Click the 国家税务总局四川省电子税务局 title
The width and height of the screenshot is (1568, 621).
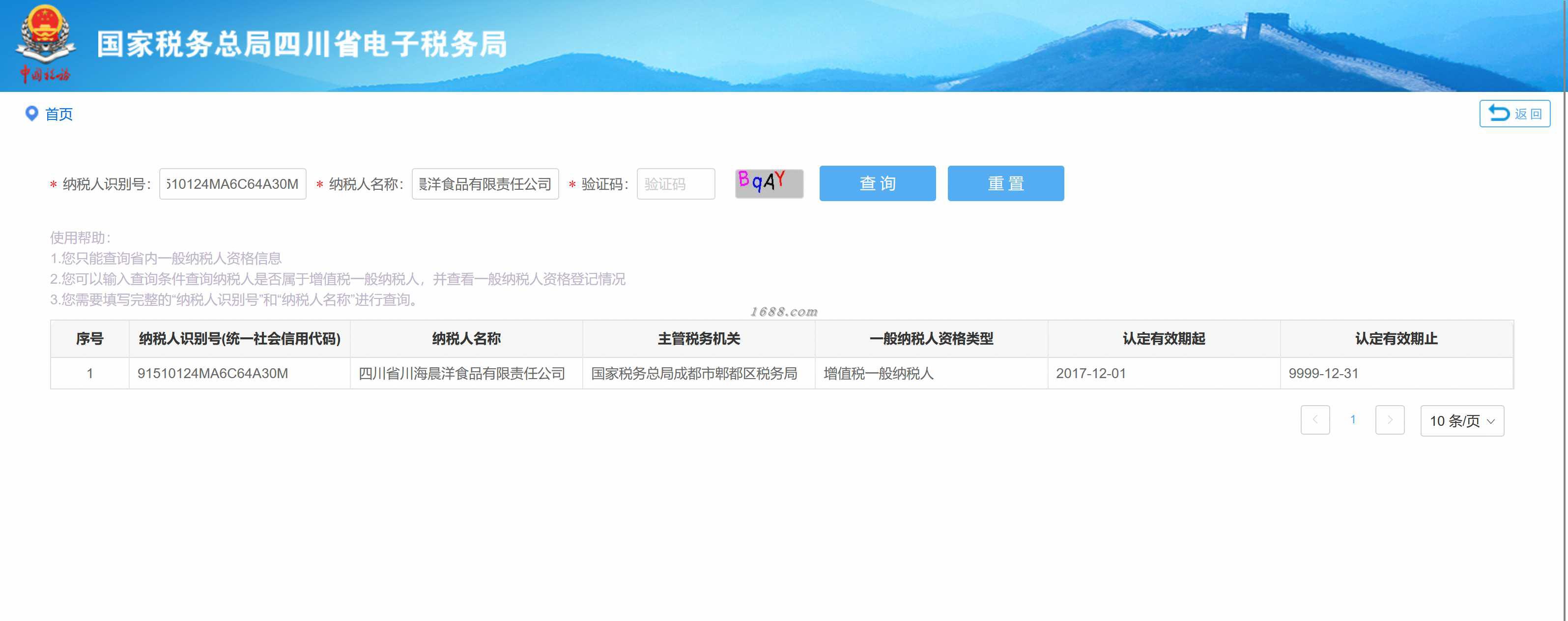point(302,44)
